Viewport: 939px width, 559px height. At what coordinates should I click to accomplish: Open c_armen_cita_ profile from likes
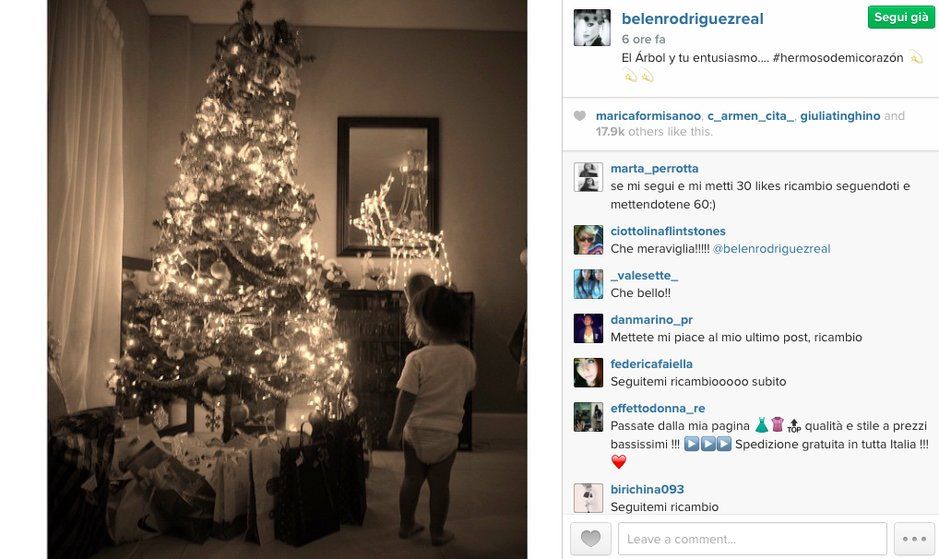pos(750,116)
